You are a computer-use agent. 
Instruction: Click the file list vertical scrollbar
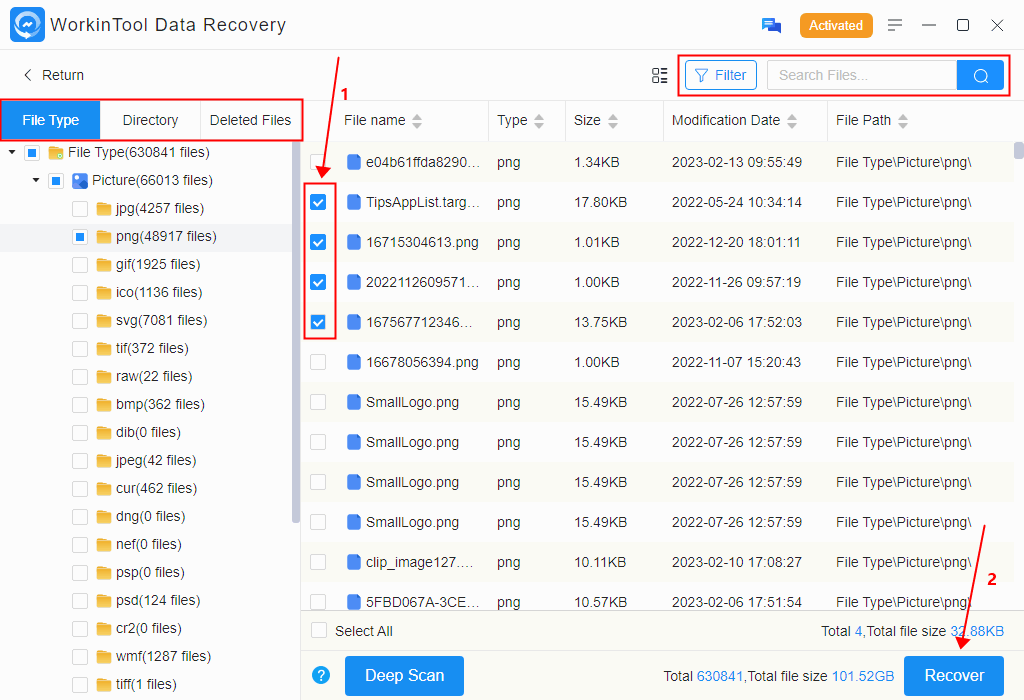(1018, 151)
